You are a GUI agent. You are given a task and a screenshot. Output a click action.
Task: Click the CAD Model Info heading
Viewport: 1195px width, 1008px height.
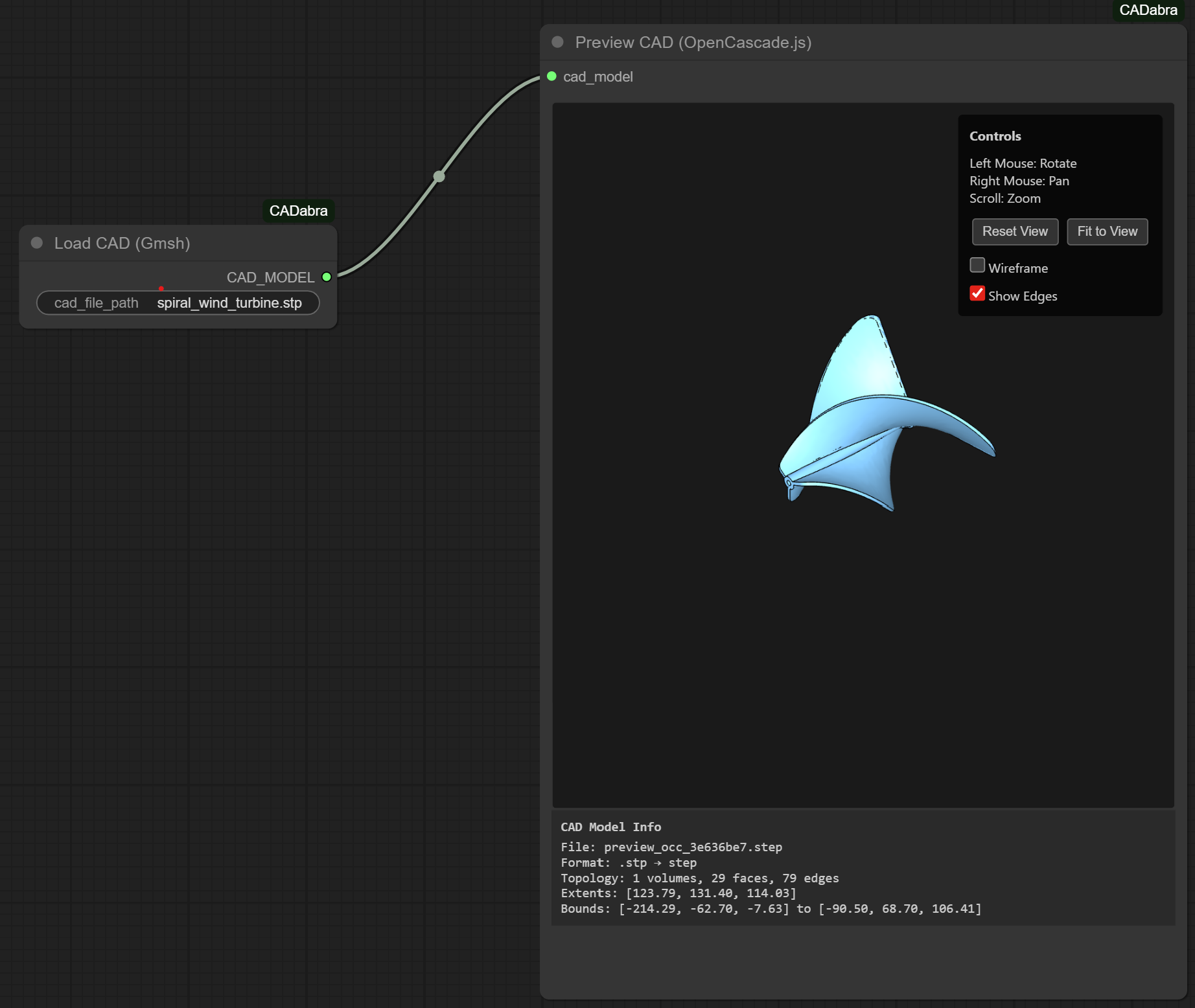pyautogui.click(x=610, y=827)
